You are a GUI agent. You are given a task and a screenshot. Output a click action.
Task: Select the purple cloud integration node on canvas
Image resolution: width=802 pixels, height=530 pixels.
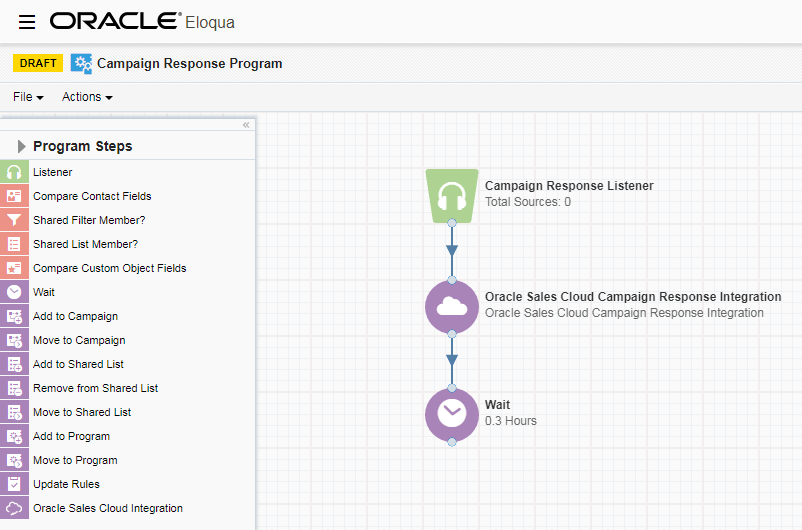452,307
